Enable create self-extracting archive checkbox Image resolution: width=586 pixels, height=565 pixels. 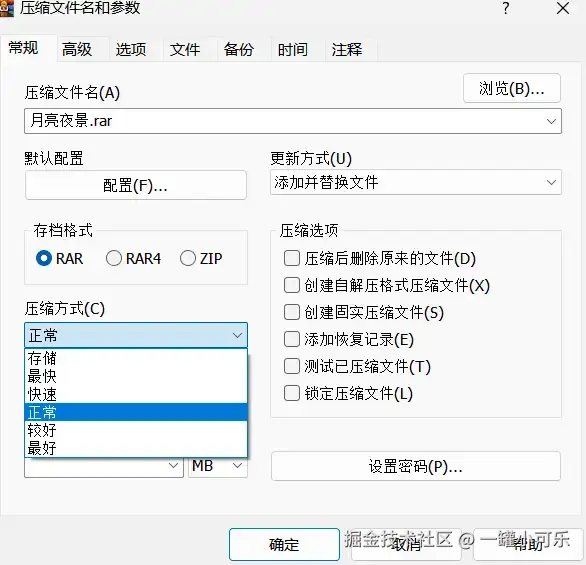pos(292,285)
